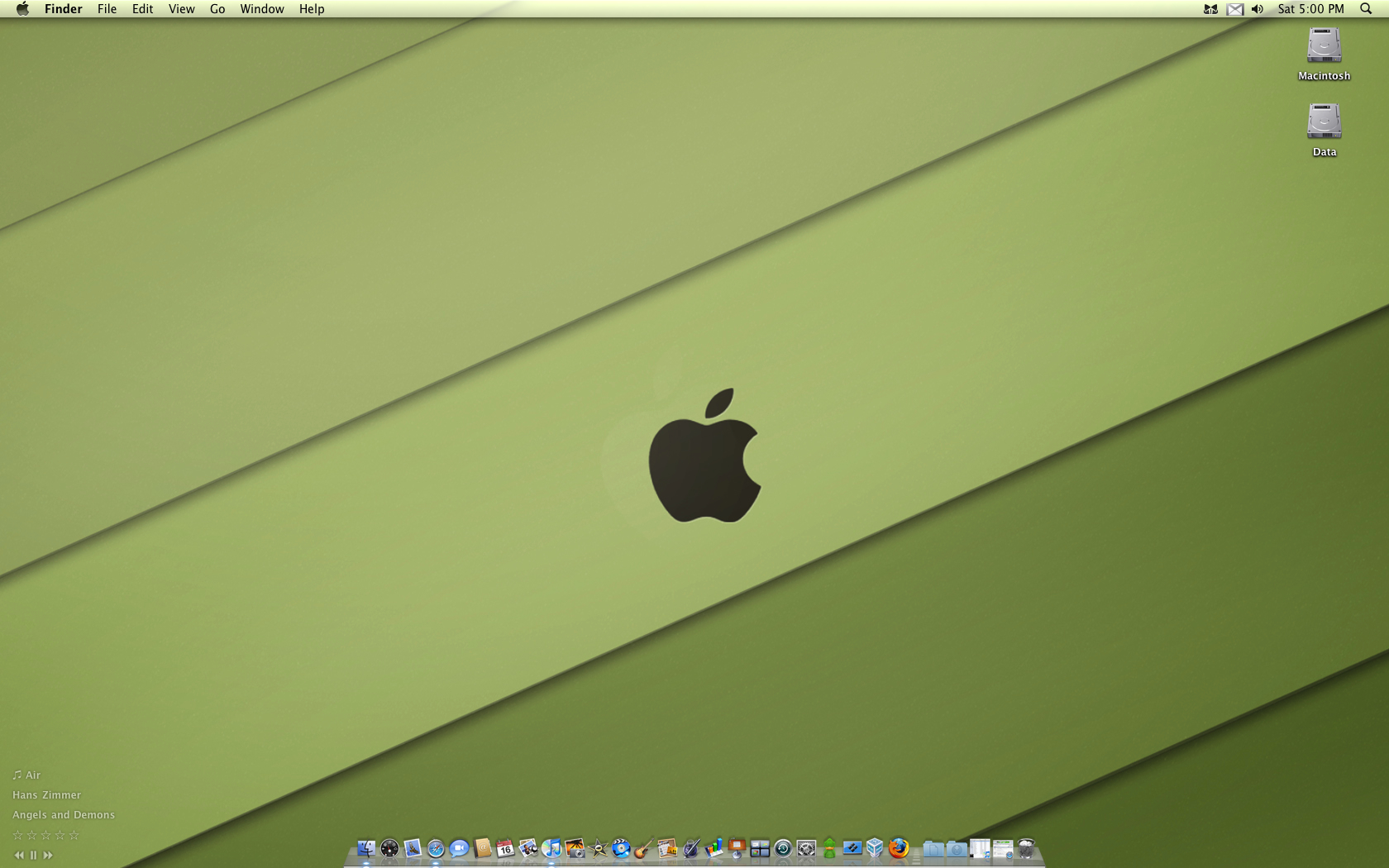Open Address Book in the dock
The width and height of the screenshot is (1389, 868).
click(x=482, y=848)
